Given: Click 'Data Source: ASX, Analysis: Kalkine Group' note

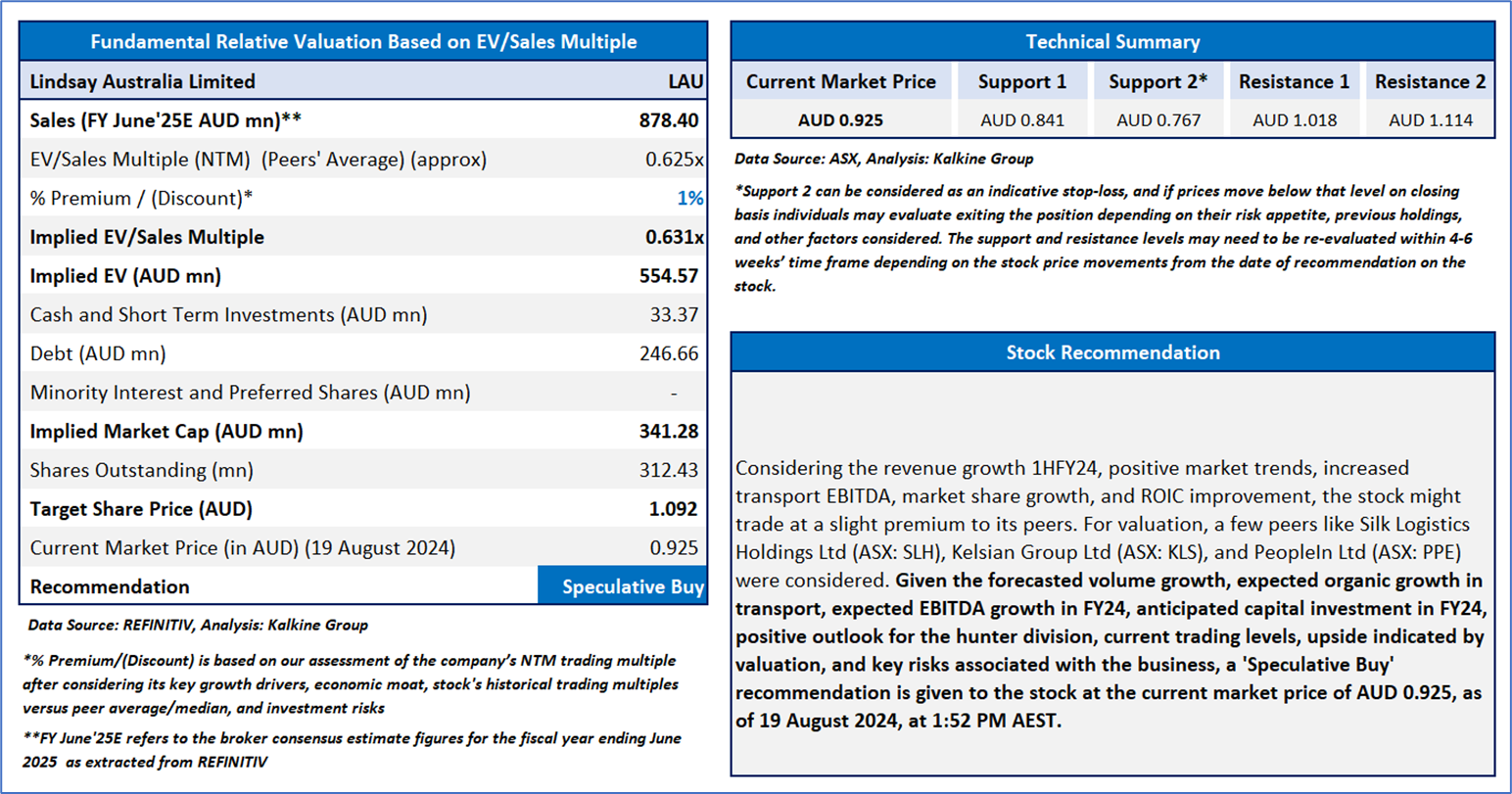Looking at the screenshot, I should pos(883,159).
